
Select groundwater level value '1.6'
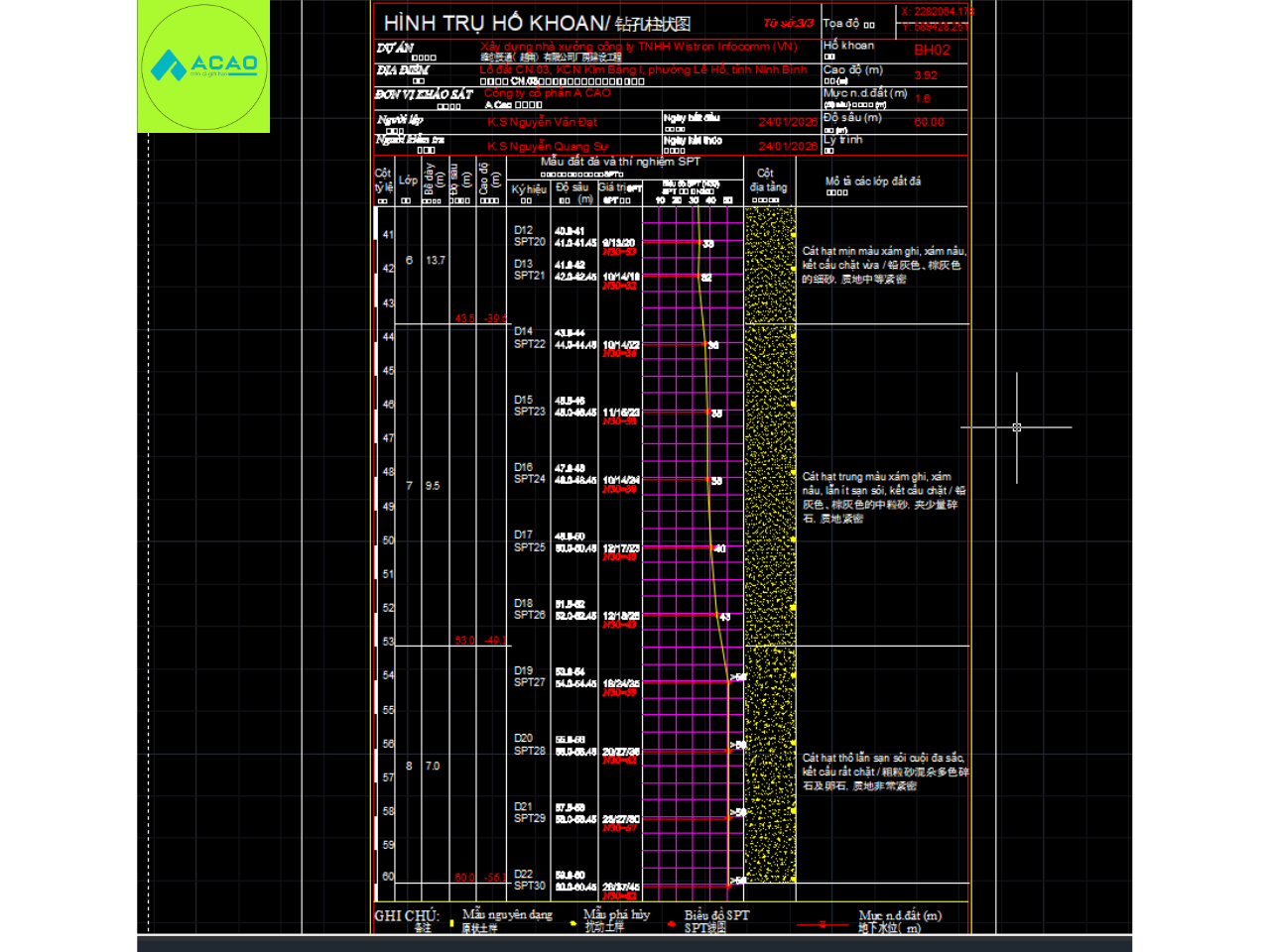(923, 99)
